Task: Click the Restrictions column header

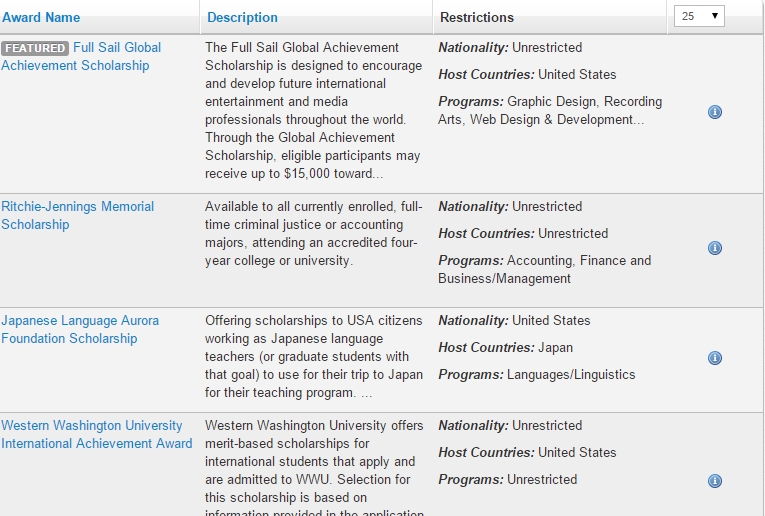Action: pos(477,17)
